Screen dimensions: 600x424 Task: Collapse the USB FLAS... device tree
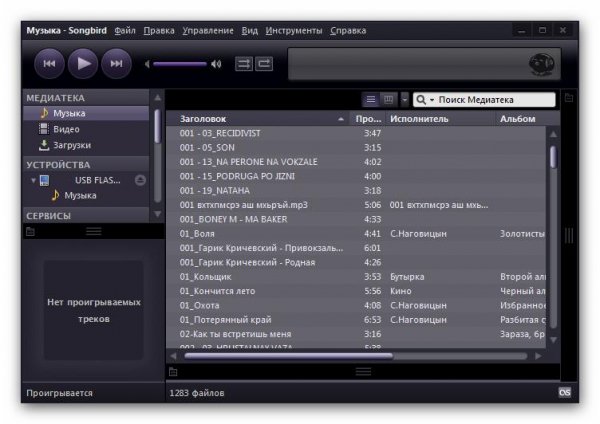tap(33, 180)
